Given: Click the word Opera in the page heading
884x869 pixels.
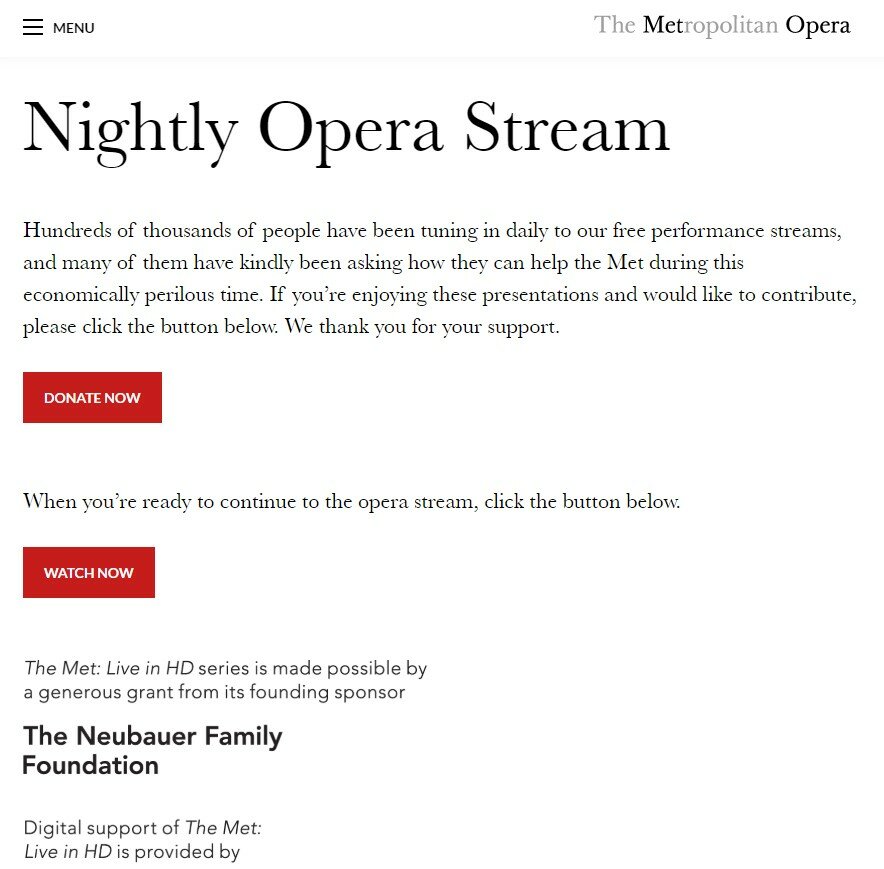Looking at the screenshot, I should [350, 128].
